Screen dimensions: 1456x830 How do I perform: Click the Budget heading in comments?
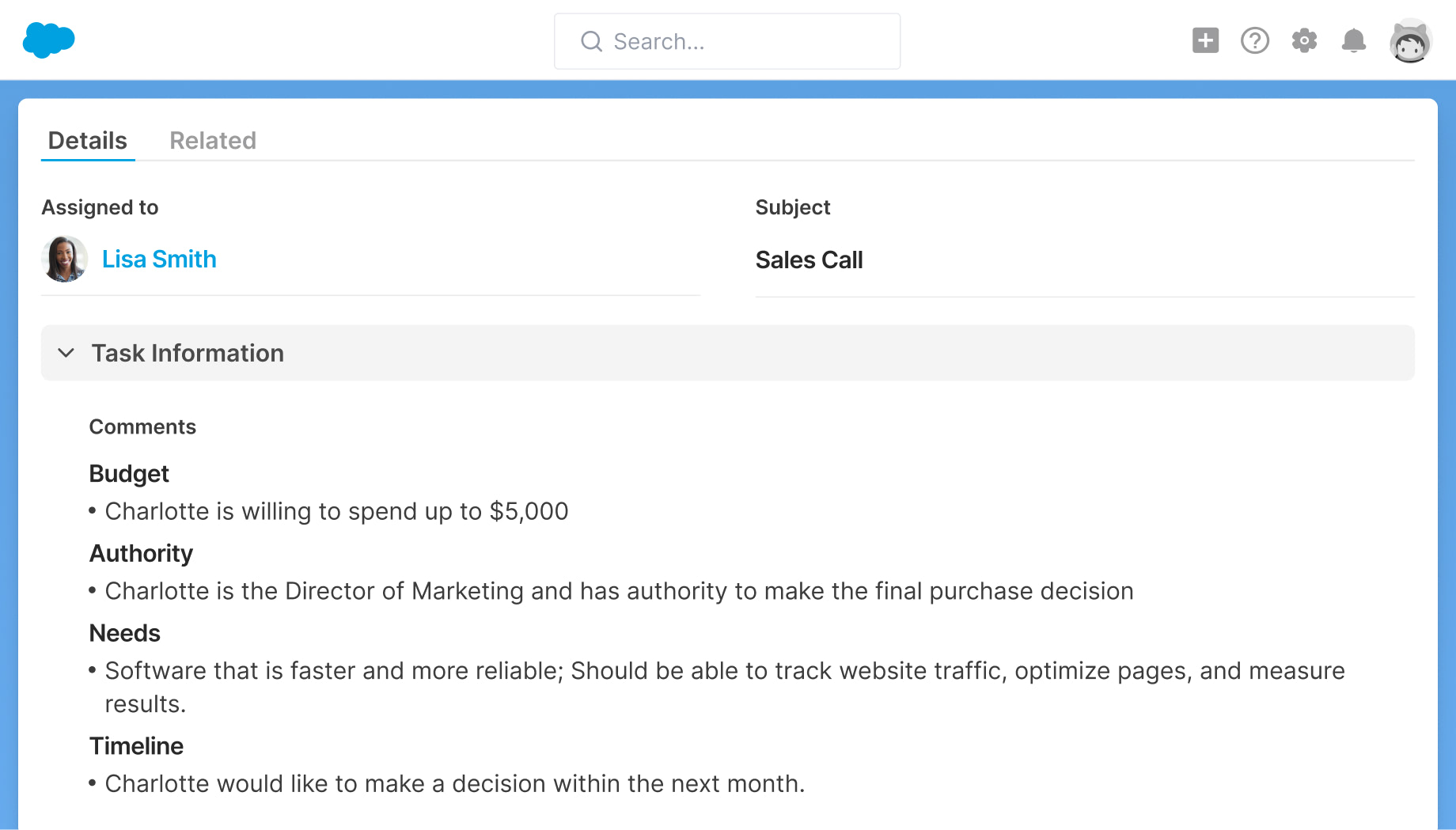tap(129, 474)
